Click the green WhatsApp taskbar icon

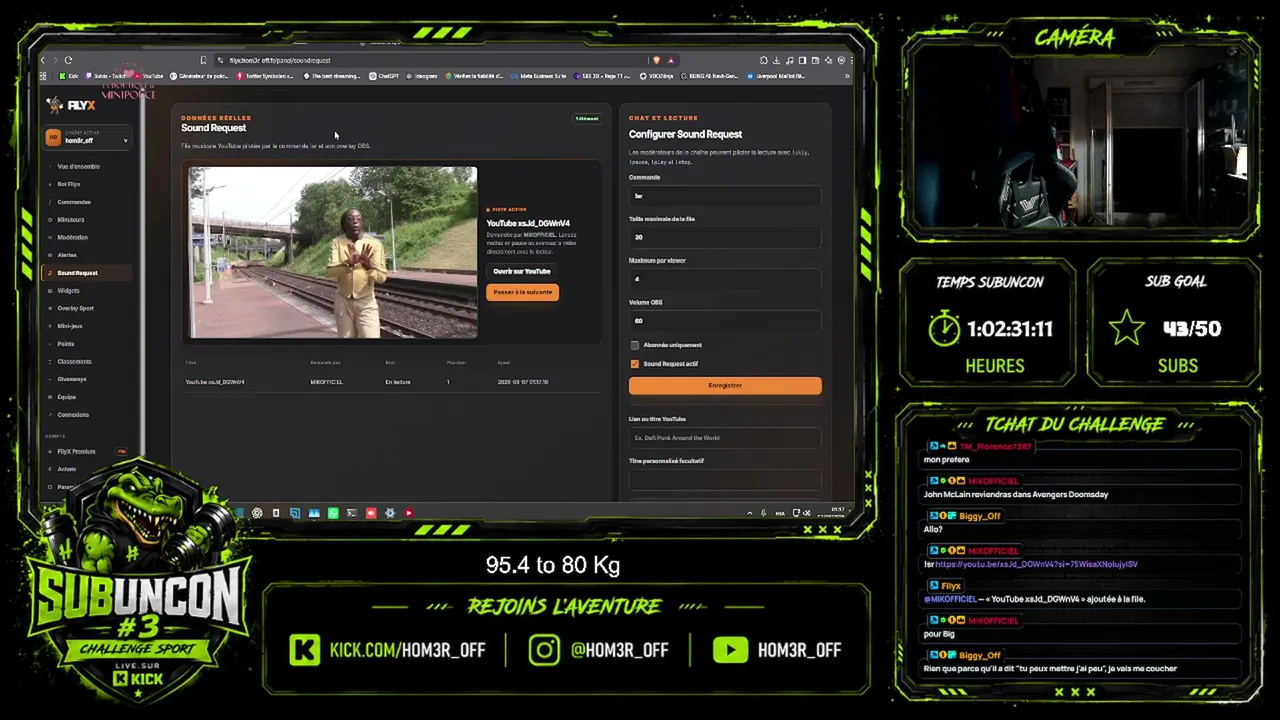[333, 513]
